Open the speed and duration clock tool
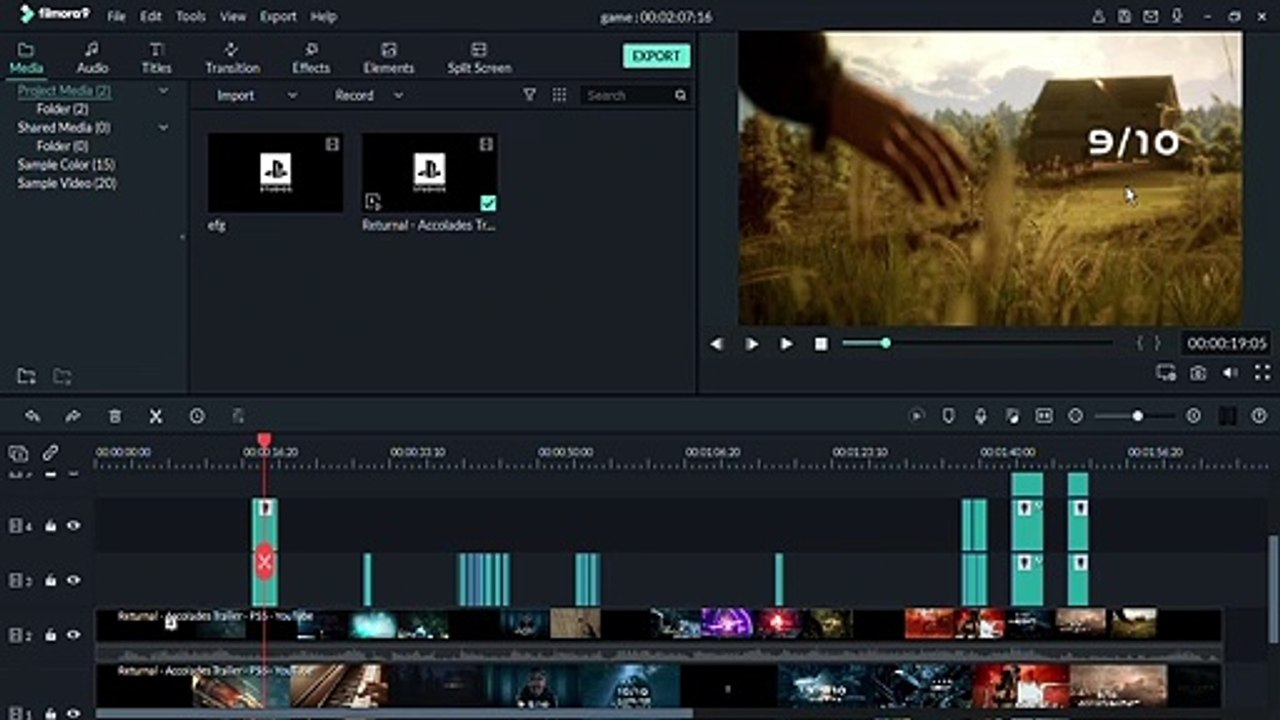Image resolution: width=1280 pixels, height=720 pixels. tap(197, 416)
